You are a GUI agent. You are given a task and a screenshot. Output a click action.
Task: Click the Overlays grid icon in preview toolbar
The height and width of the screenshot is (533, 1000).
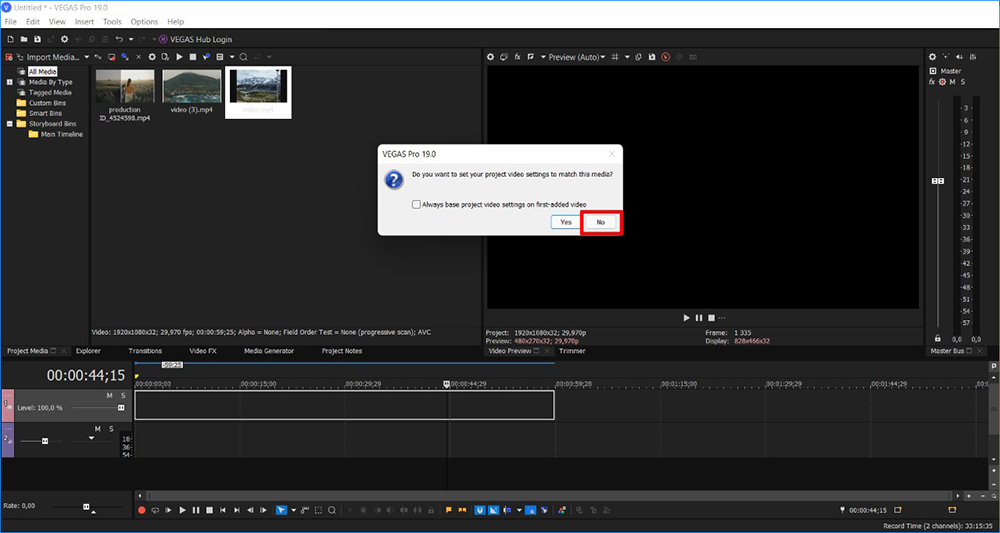coord(616,57)
